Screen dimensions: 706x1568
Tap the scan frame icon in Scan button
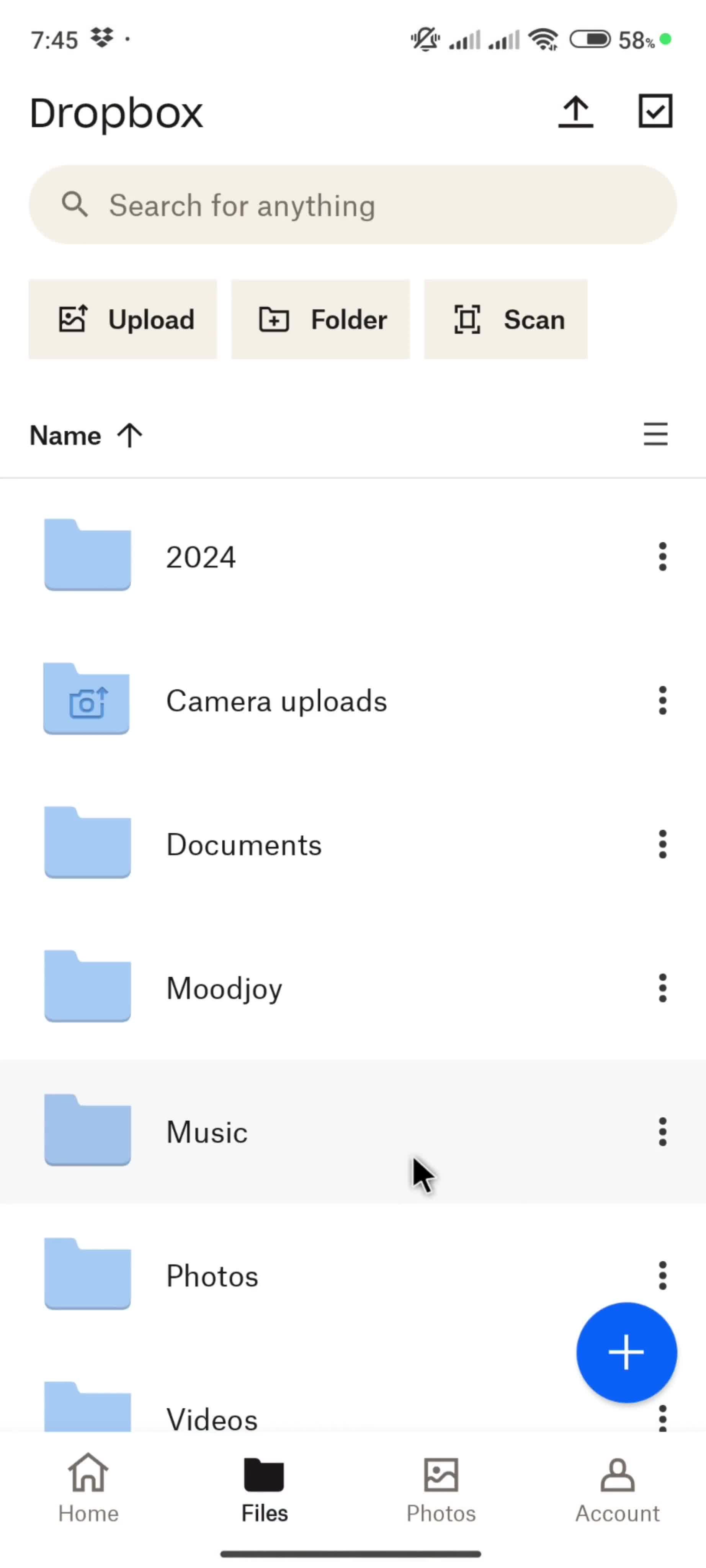pos(467,320)
